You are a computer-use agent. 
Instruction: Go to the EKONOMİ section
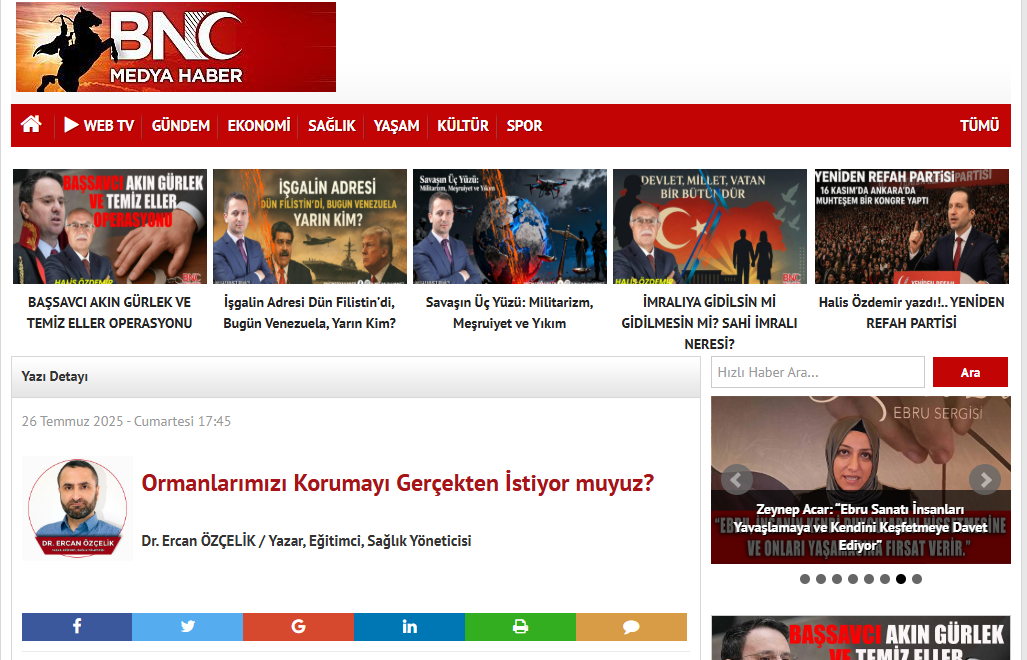click(x=259, y=126)
